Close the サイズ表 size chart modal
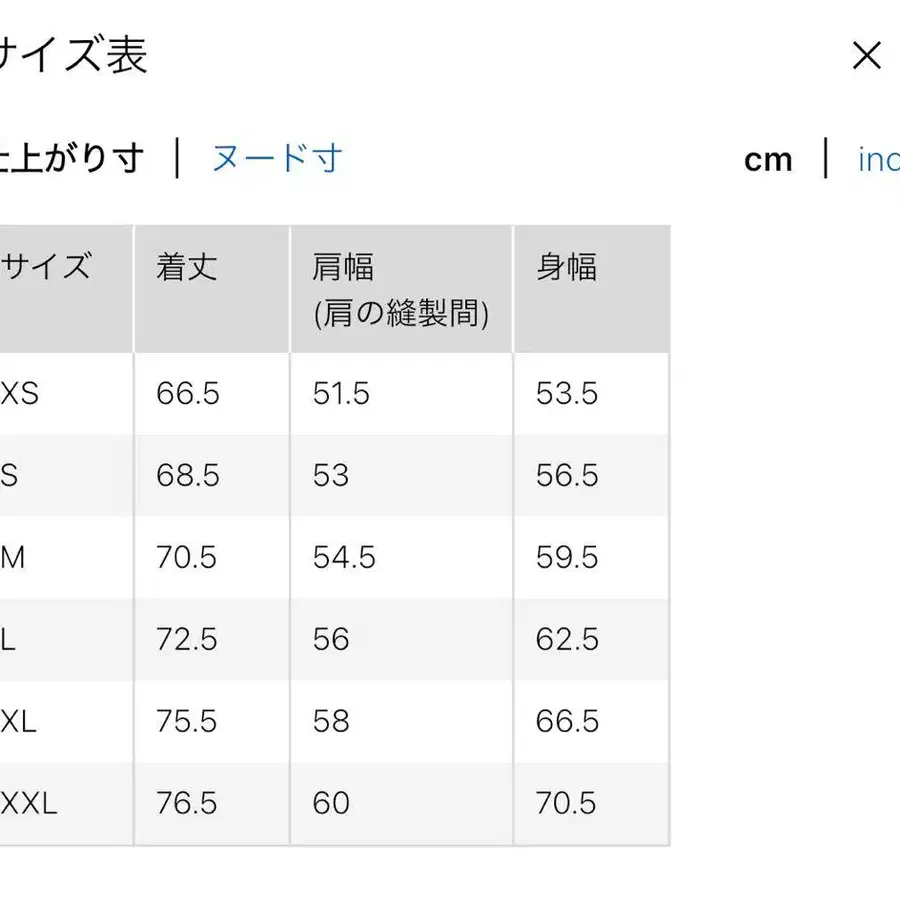This screenshot has width=900, height=900. click(866, 56)
